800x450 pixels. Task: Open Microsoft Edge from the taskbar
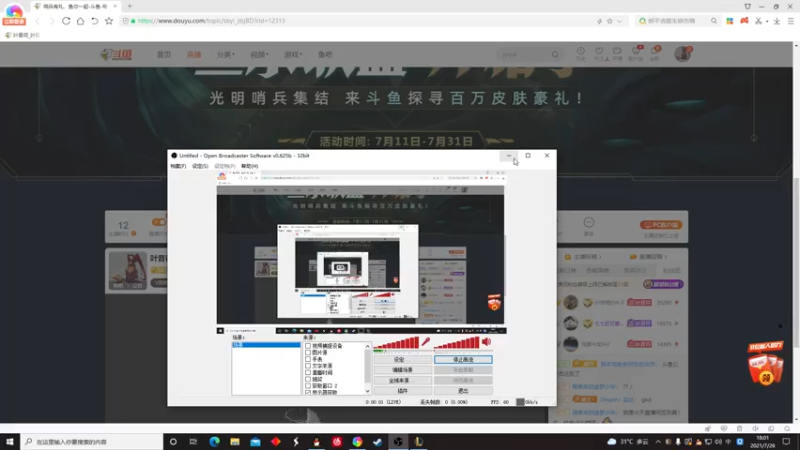pos(214,441)
